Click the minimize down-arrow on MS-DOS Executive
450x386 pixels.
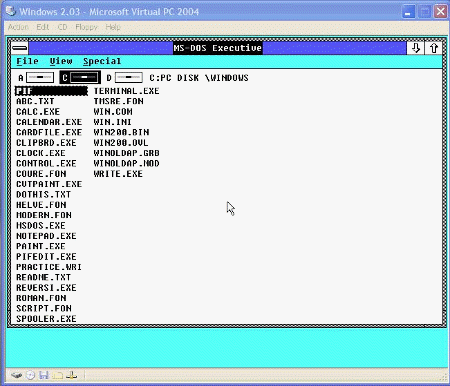[415, 48]
